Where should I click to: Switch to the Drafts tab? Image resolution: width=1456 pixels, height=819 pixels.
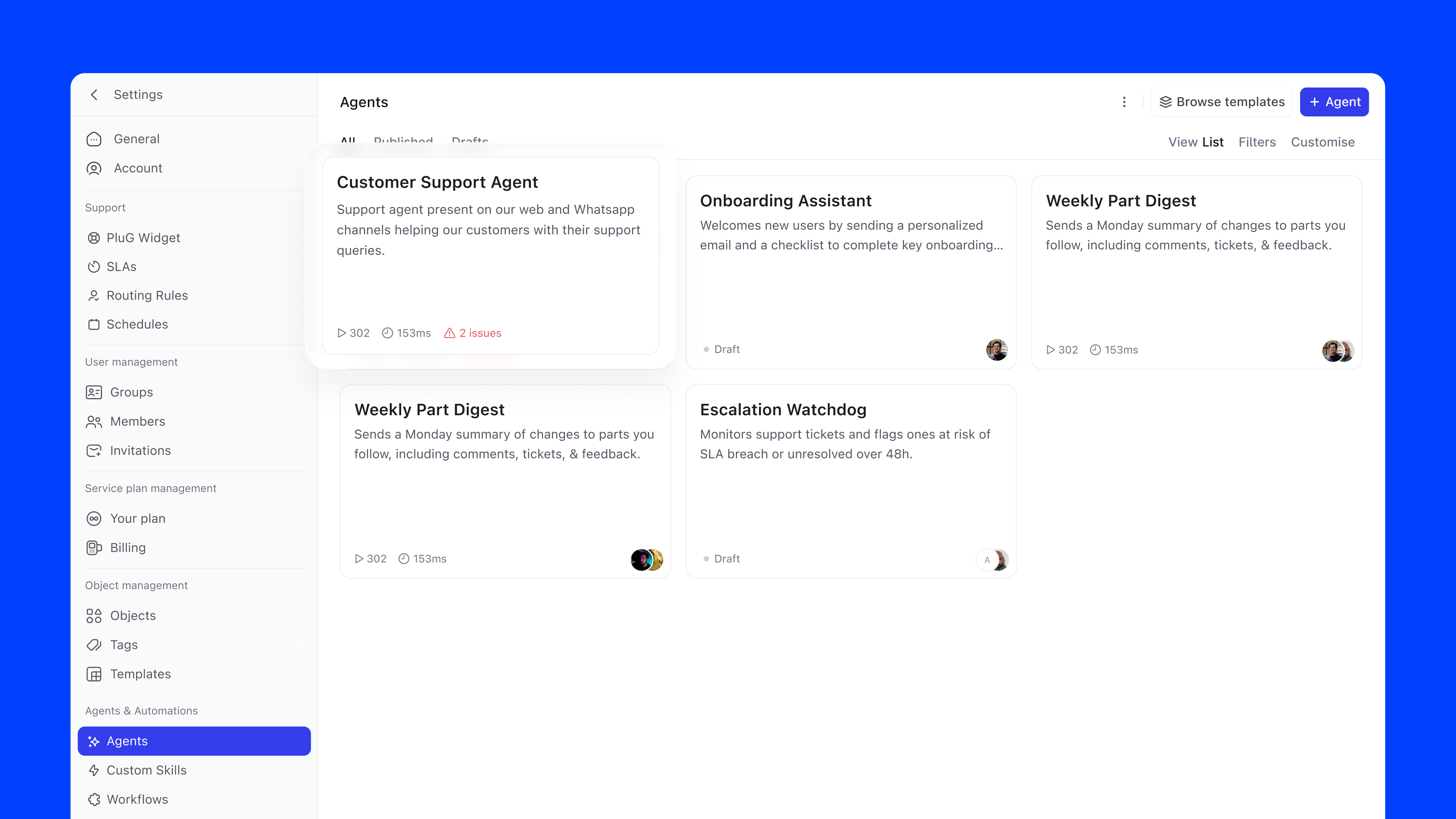tap(470, 140)
